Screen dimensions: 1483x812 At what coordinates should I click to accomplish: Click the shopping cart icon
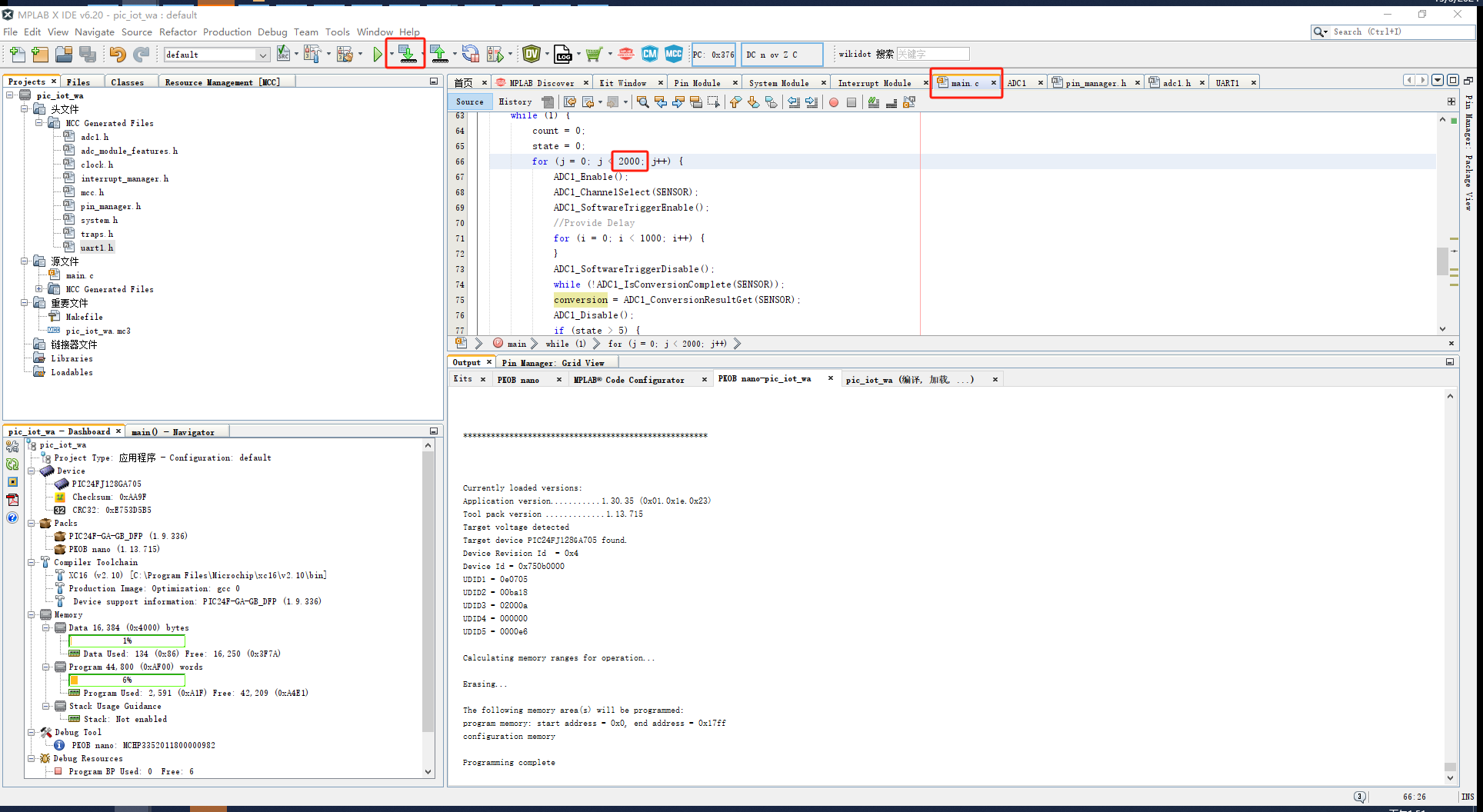pos(594,54)
